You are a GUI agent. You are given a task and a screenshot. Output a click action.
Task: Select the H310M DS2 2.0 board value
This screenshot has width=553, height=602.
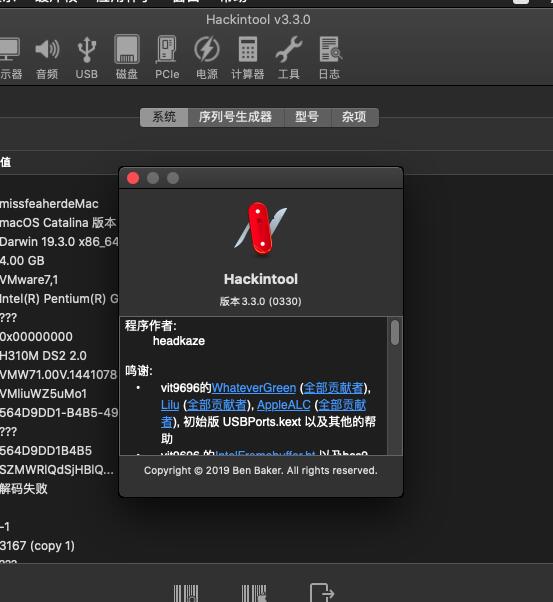[x=43, y=356]
